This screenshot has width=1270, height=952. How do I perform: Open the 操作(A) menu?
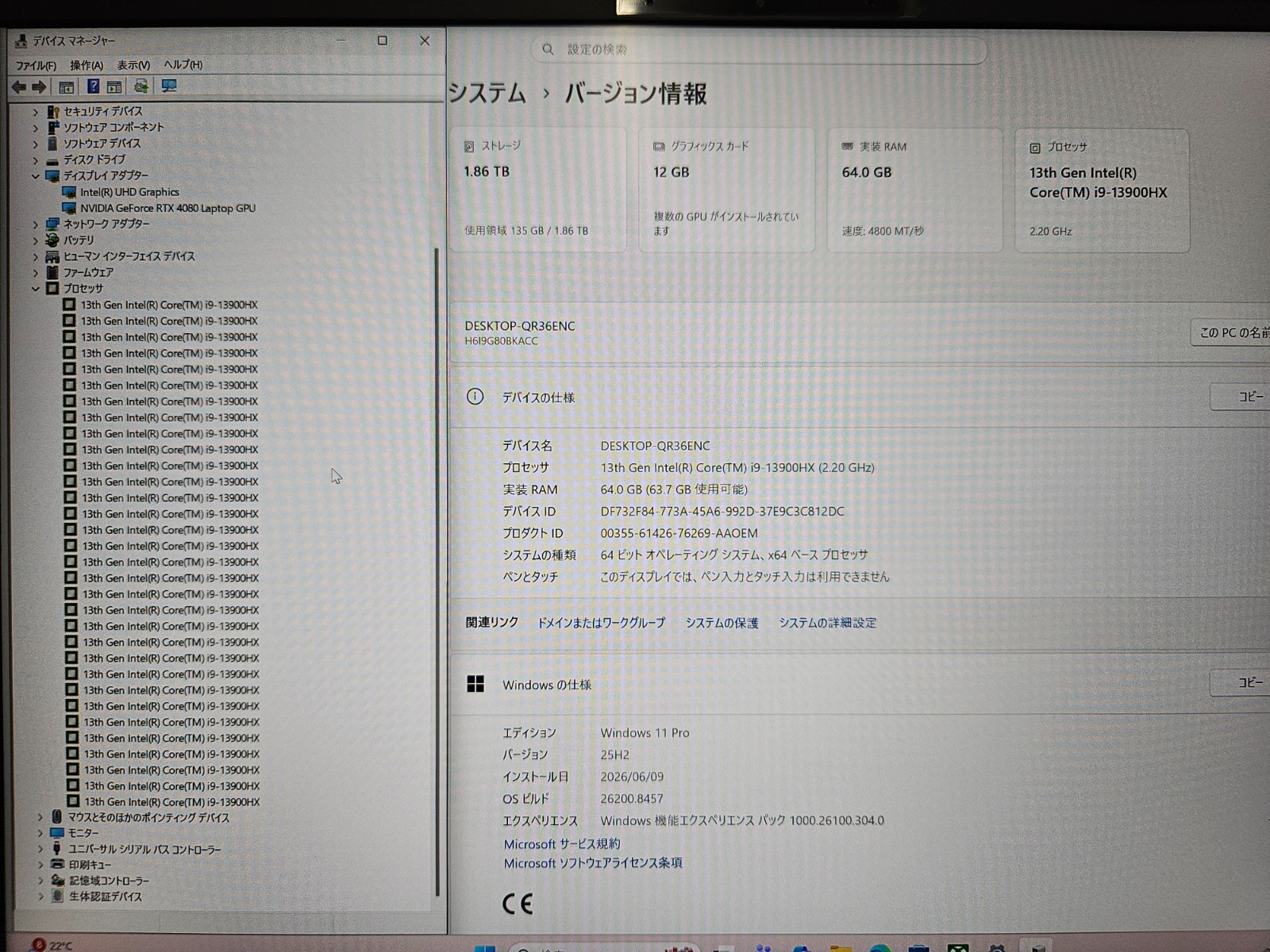(87, 65)
